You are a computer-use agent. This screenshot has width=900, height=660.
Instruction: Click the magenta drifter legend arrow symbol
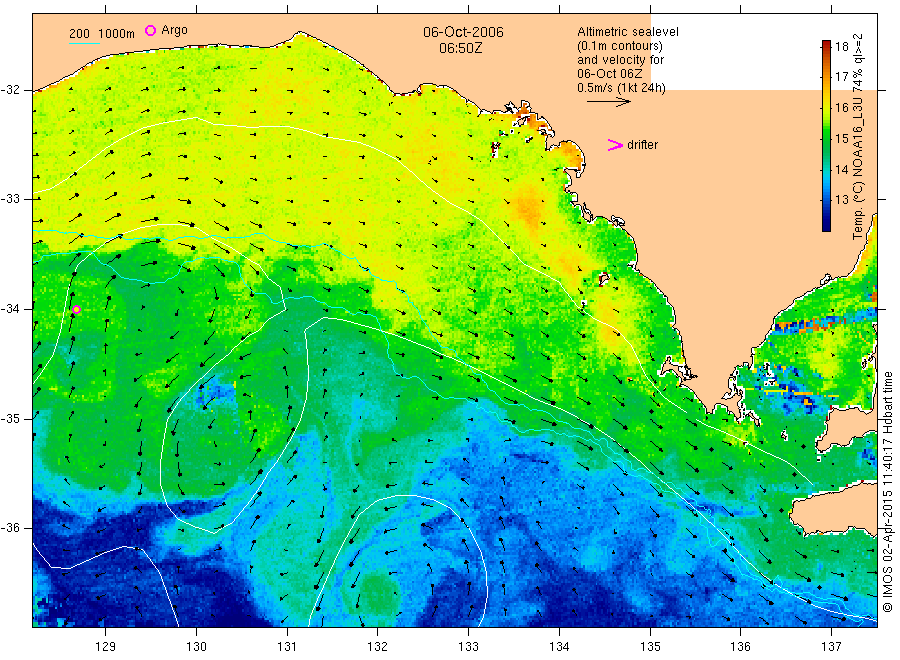point(615,145)
